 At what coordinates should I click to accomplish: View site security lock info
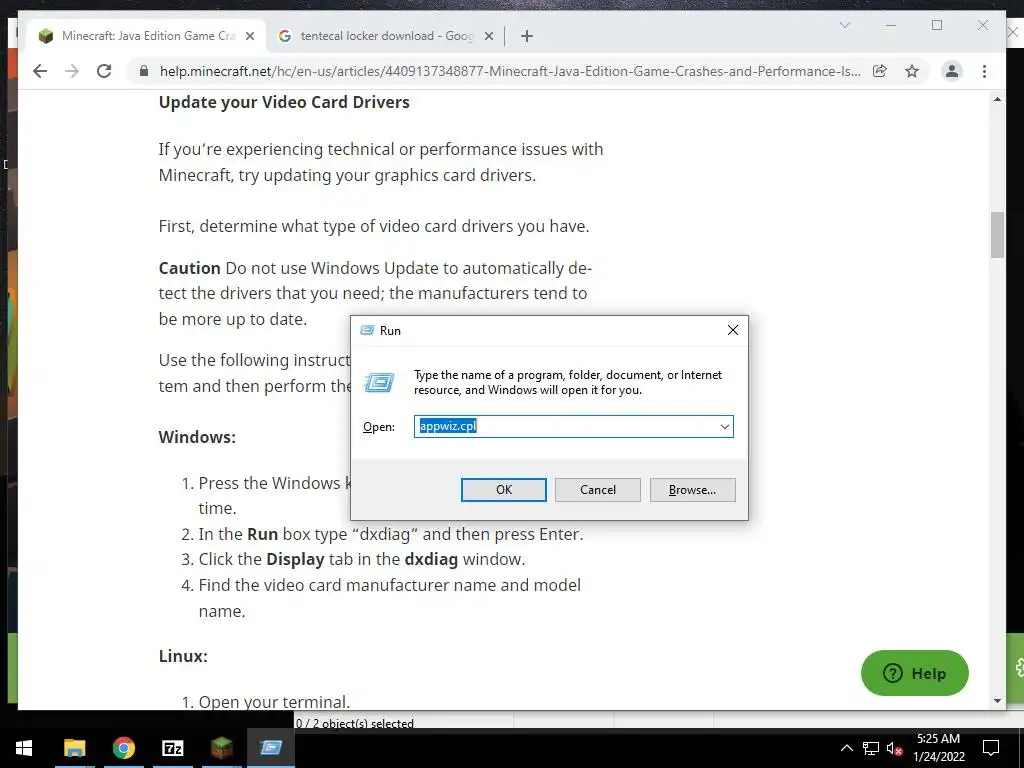pyautogui.click(x=144, y=71)
